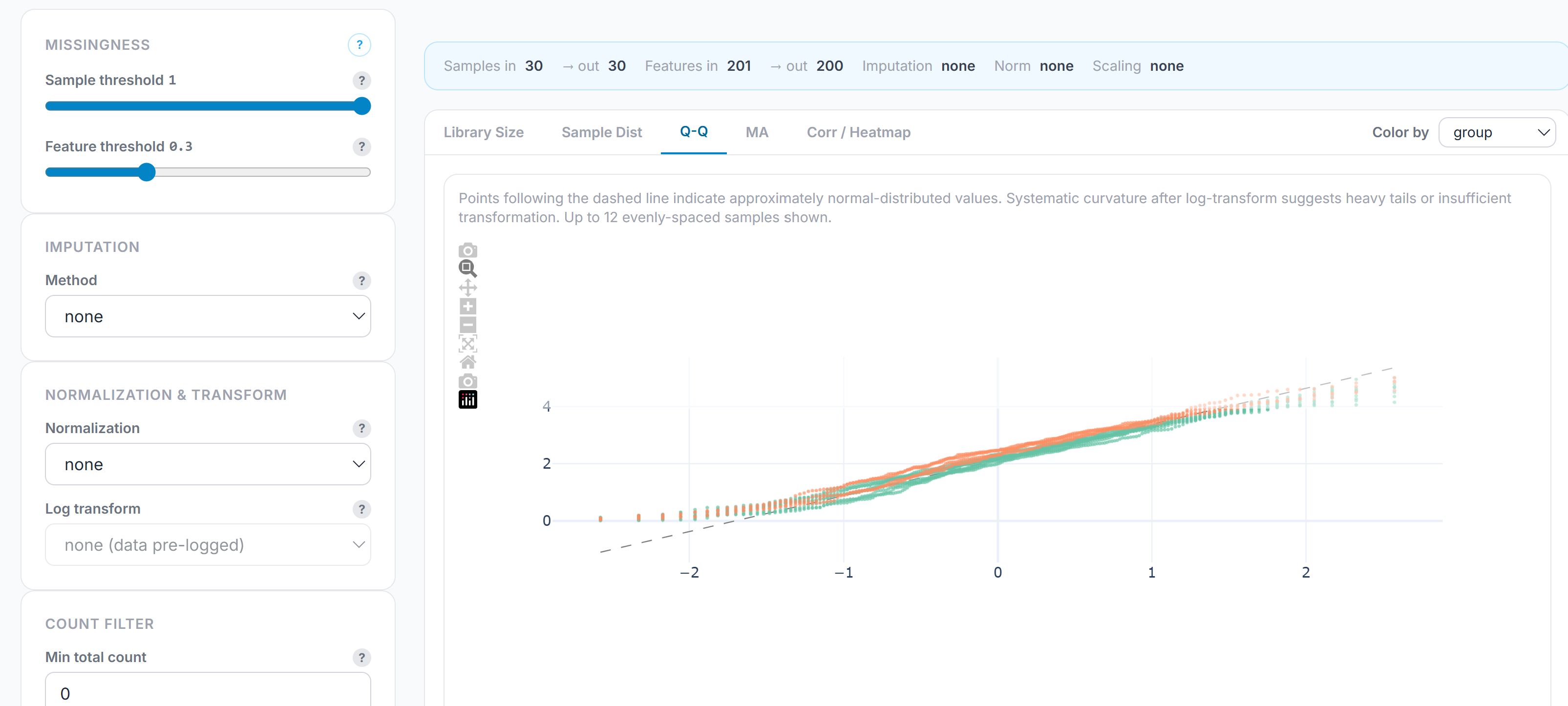Select the MA plot view
Viewport: 1568px width, 706px height.
coord(757,132)
